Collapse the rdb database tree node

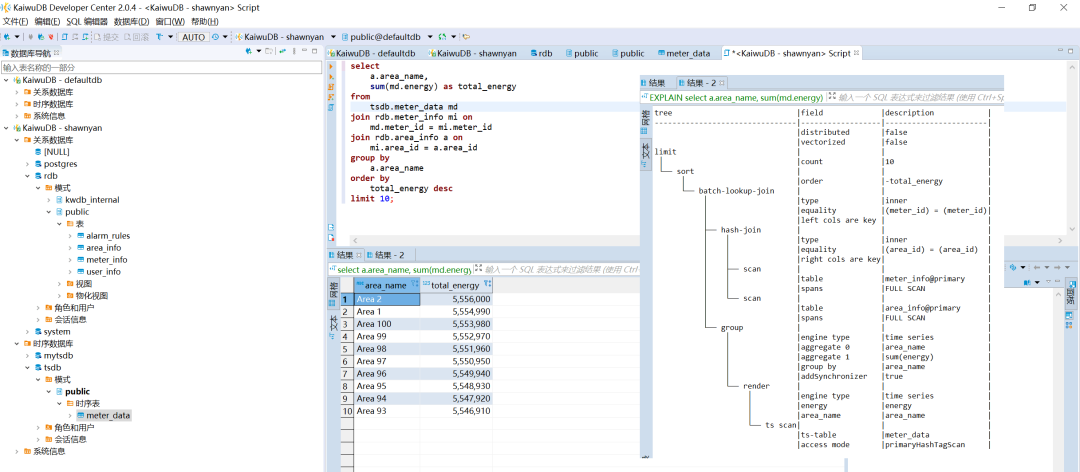[x=27, y=175]
